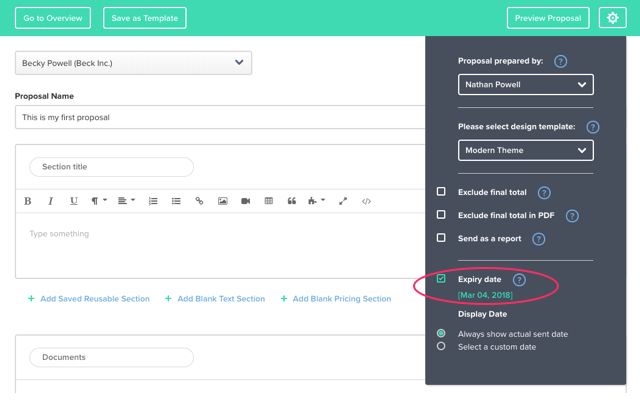Viewport: 640px width, 402px height.
Task: Apply italic formatting in the editor toolbar
Action: pos(51,201)
